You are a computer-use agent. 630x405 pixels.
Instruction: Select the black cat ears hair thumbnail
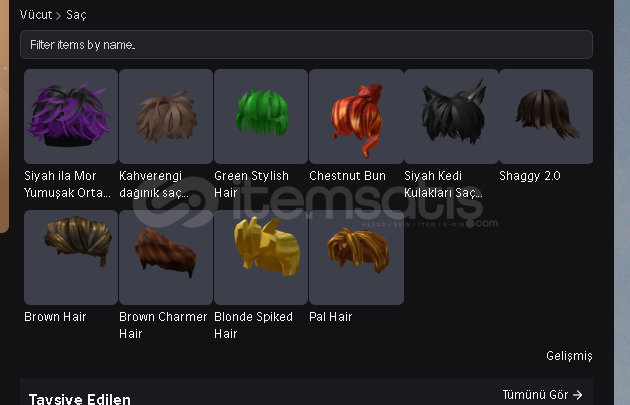tap(451, 116)
